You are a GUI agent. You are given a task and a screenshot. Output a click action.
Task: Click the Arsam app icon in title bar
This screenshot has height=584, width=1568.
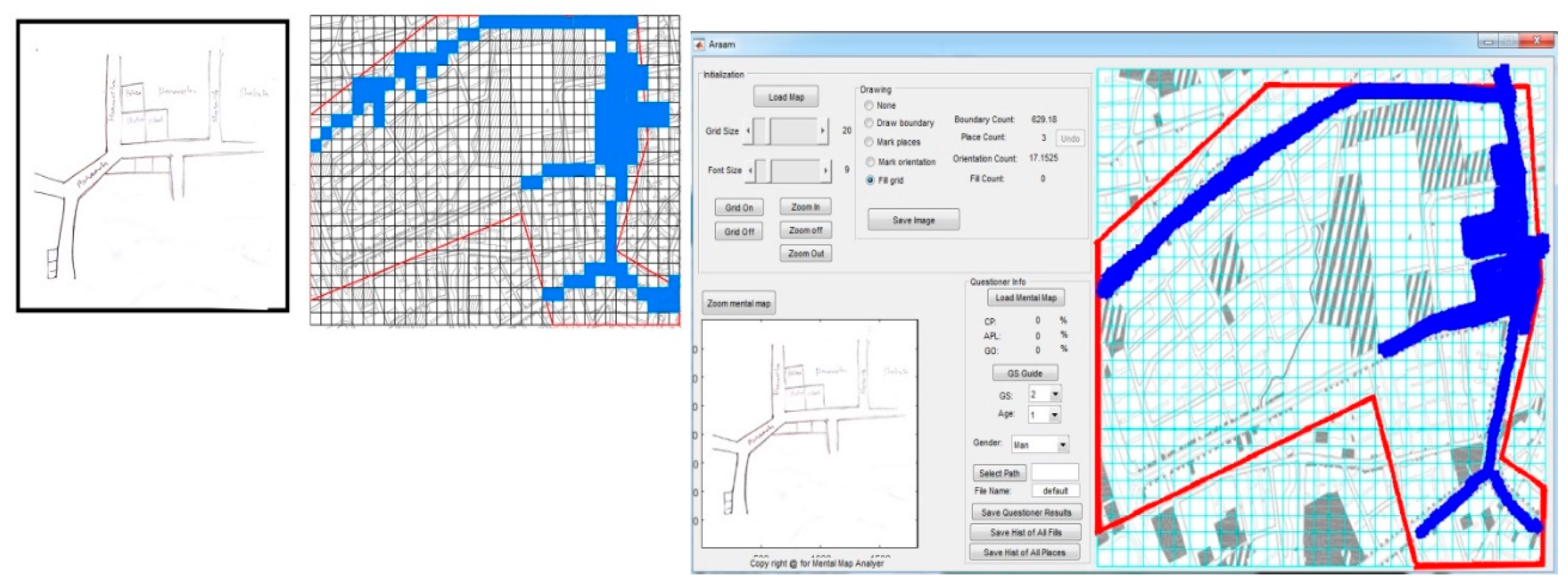pyautogui.click(x=699, y=44)
